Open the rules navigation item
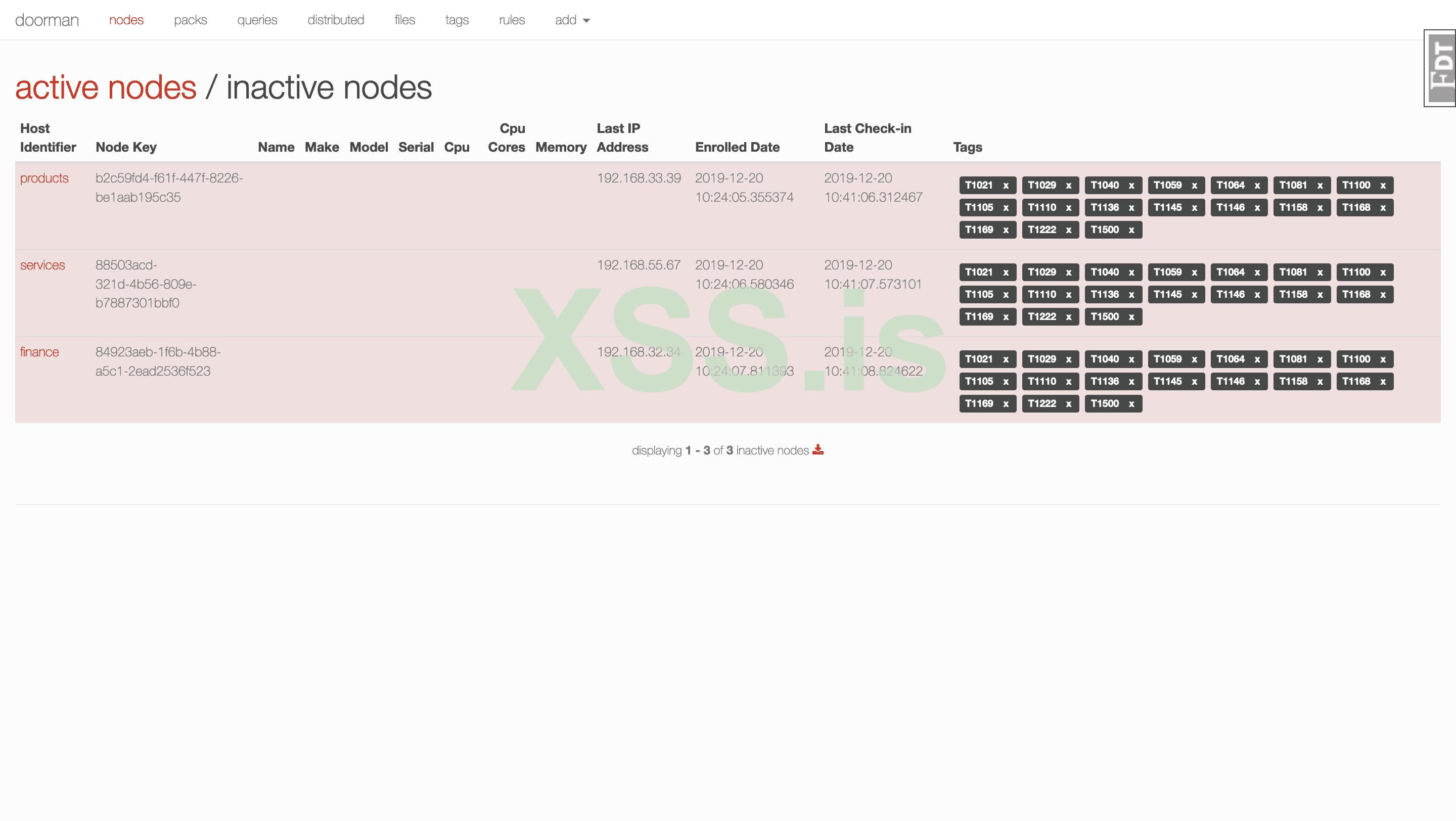 [512, 20]
